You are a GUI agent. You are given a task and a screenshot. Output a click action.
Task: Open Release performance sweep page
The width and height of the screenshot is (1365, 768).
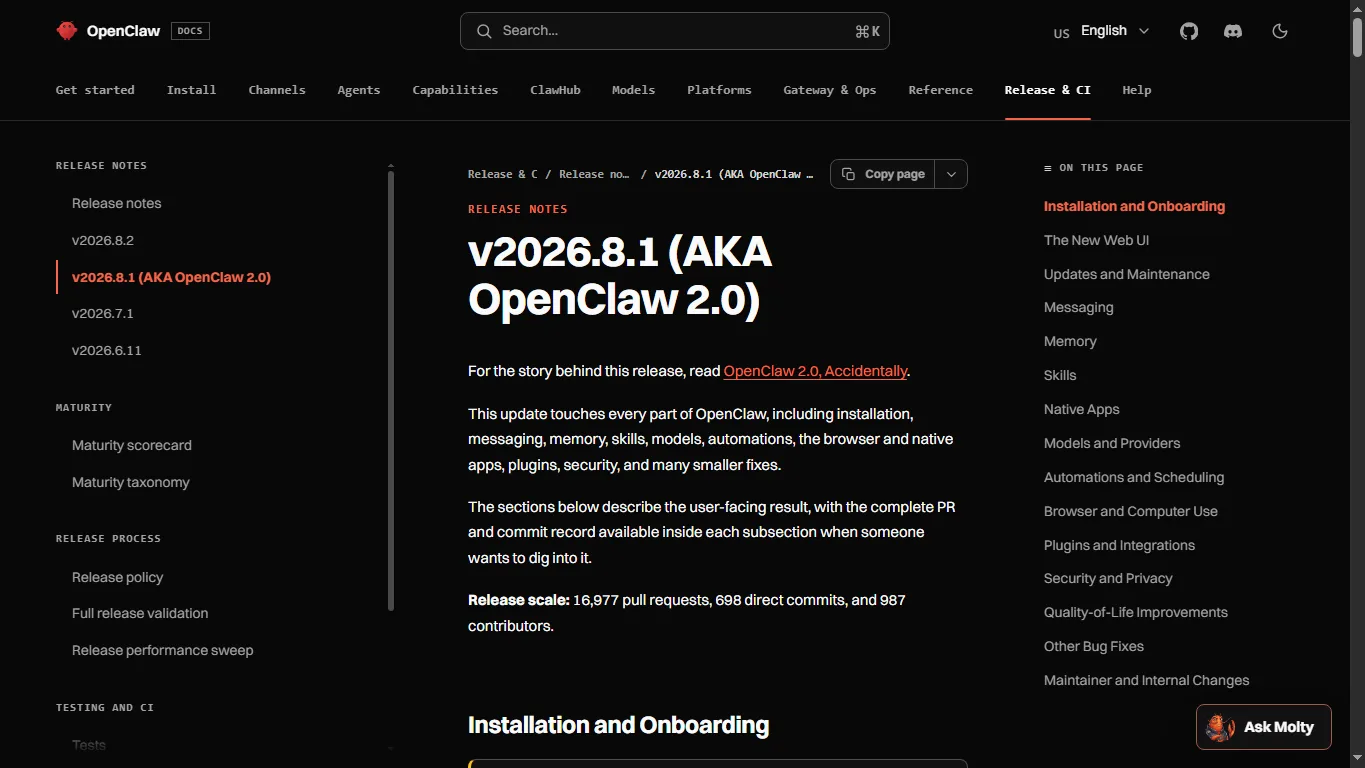click(x=163, y=650)
